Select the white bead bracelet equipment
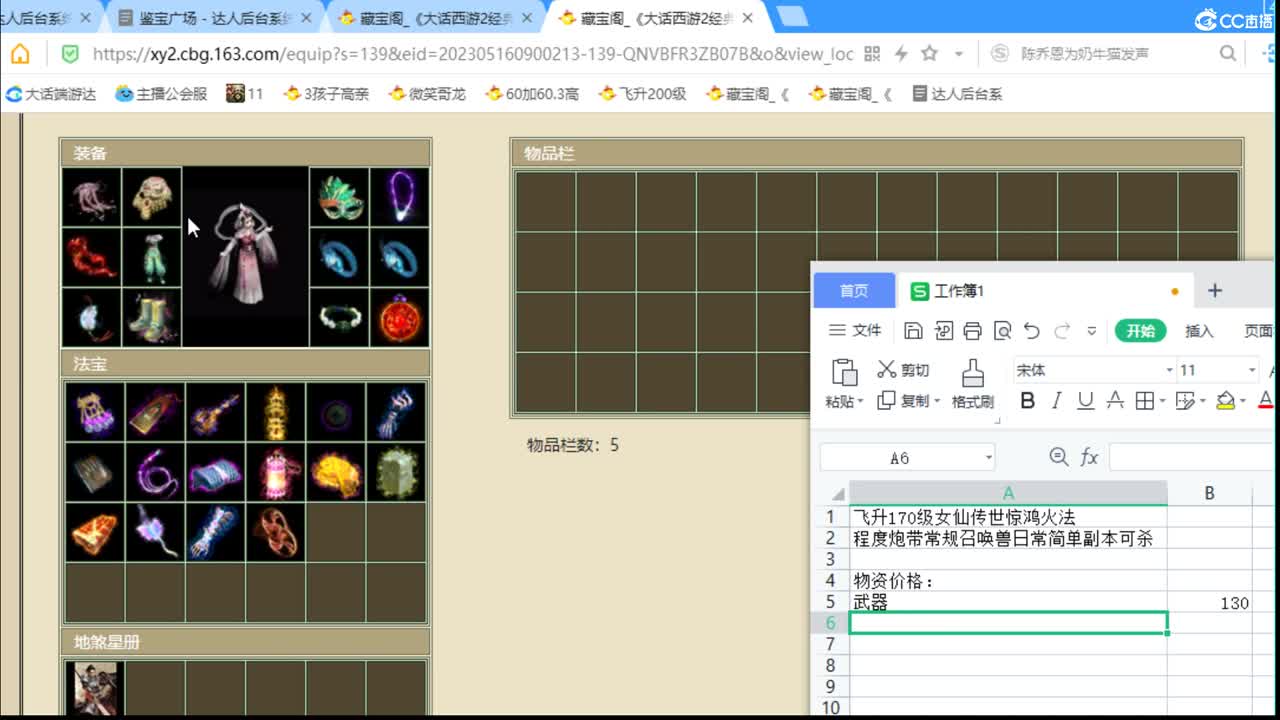The width and height of the screenshot is (1280, 720). pos(340,318)
